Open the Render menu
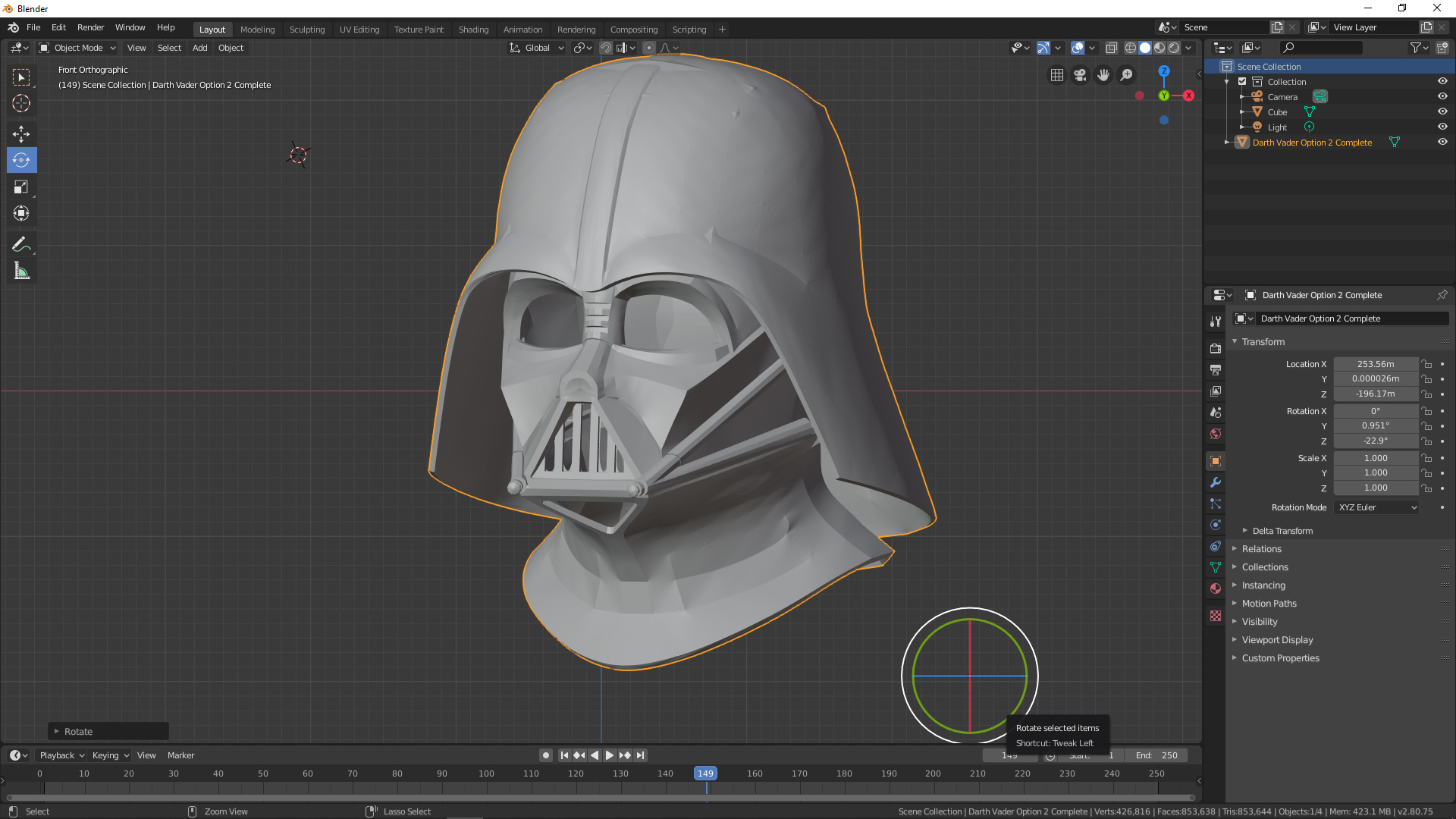The width and height of the screenshot is (1456, 819). pyautogui.click(x=90, y=27)
